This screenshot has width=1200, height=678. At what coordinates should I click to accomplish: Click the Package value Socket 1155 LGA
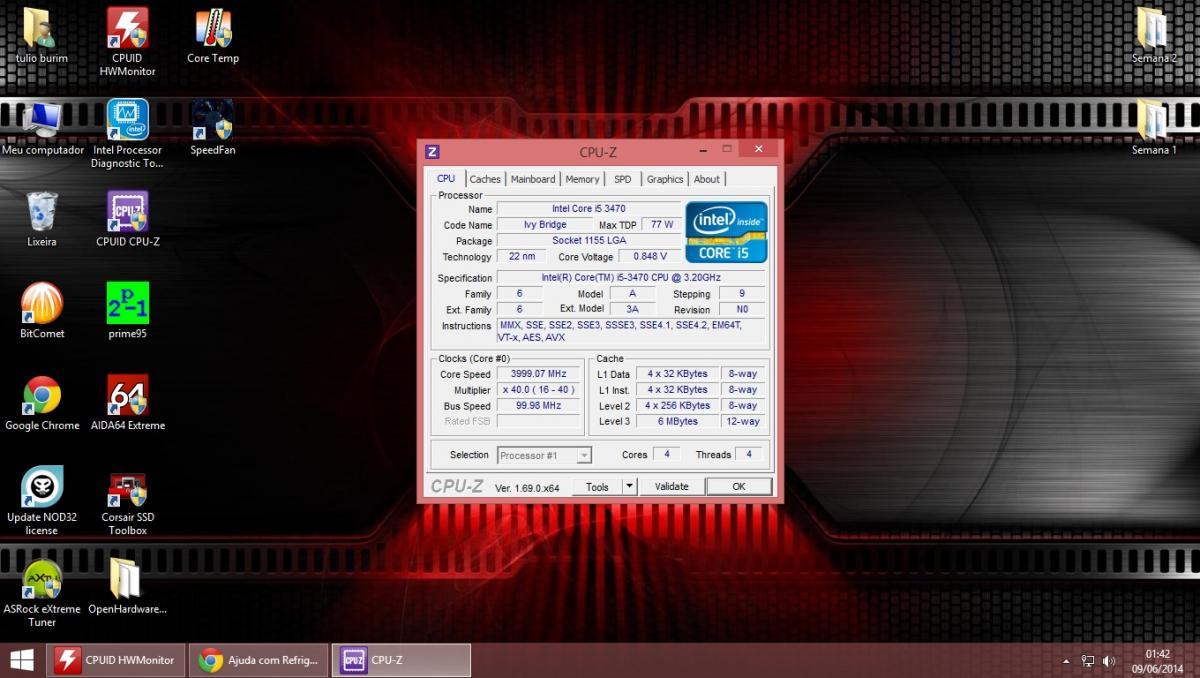point(589,241)
